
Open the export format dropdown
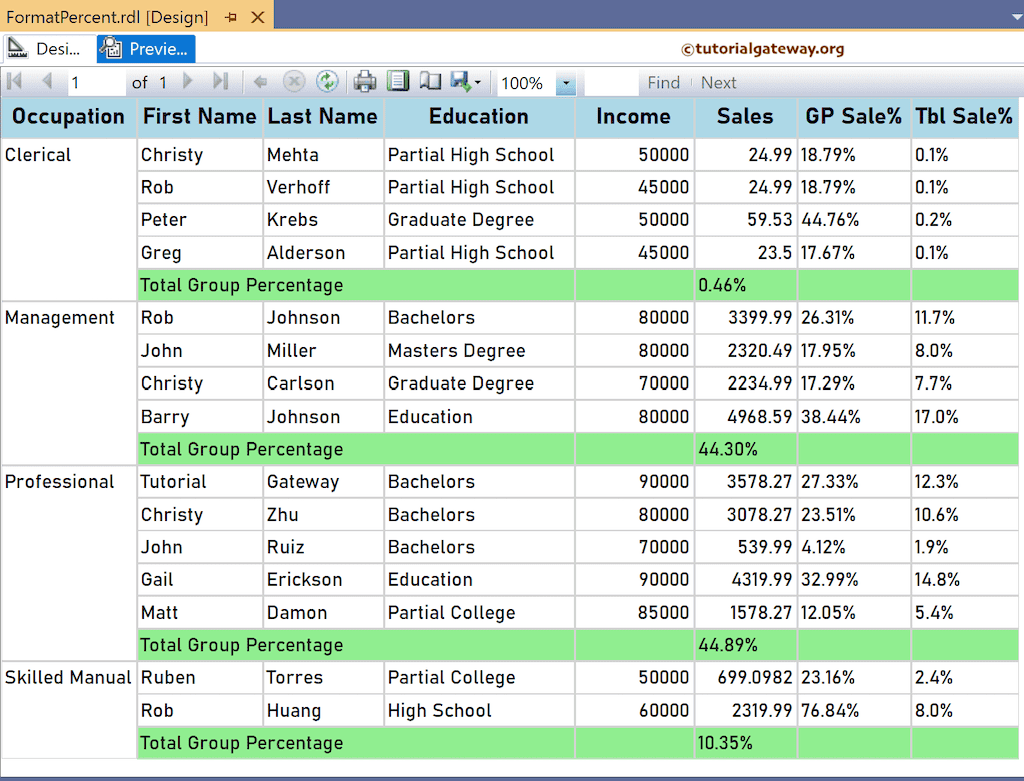478,82
